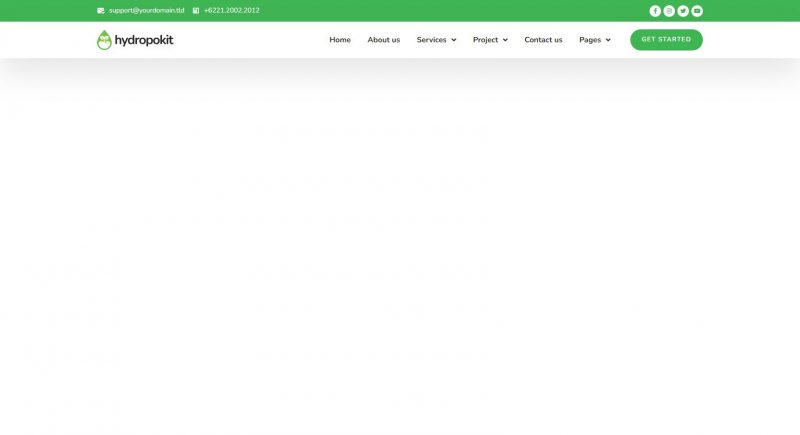Open the About us page
Screen dimensions: 800x435
click(x=383, y=40)
